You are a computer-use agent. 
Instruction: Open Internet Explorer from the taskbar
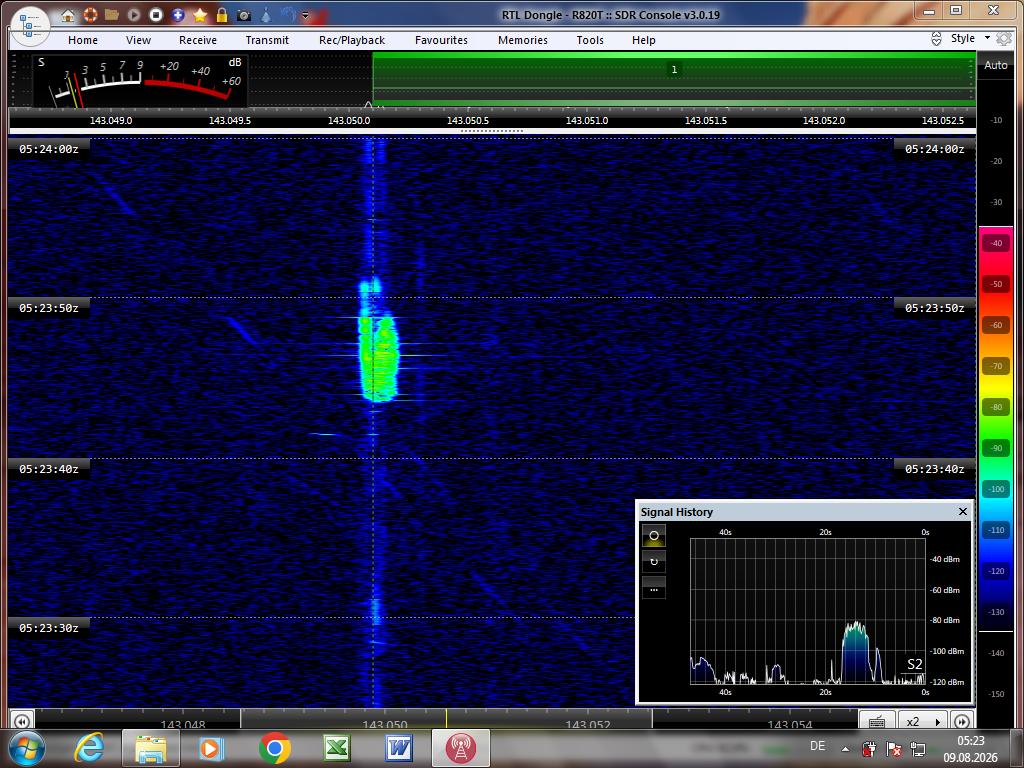click(89, 748)
